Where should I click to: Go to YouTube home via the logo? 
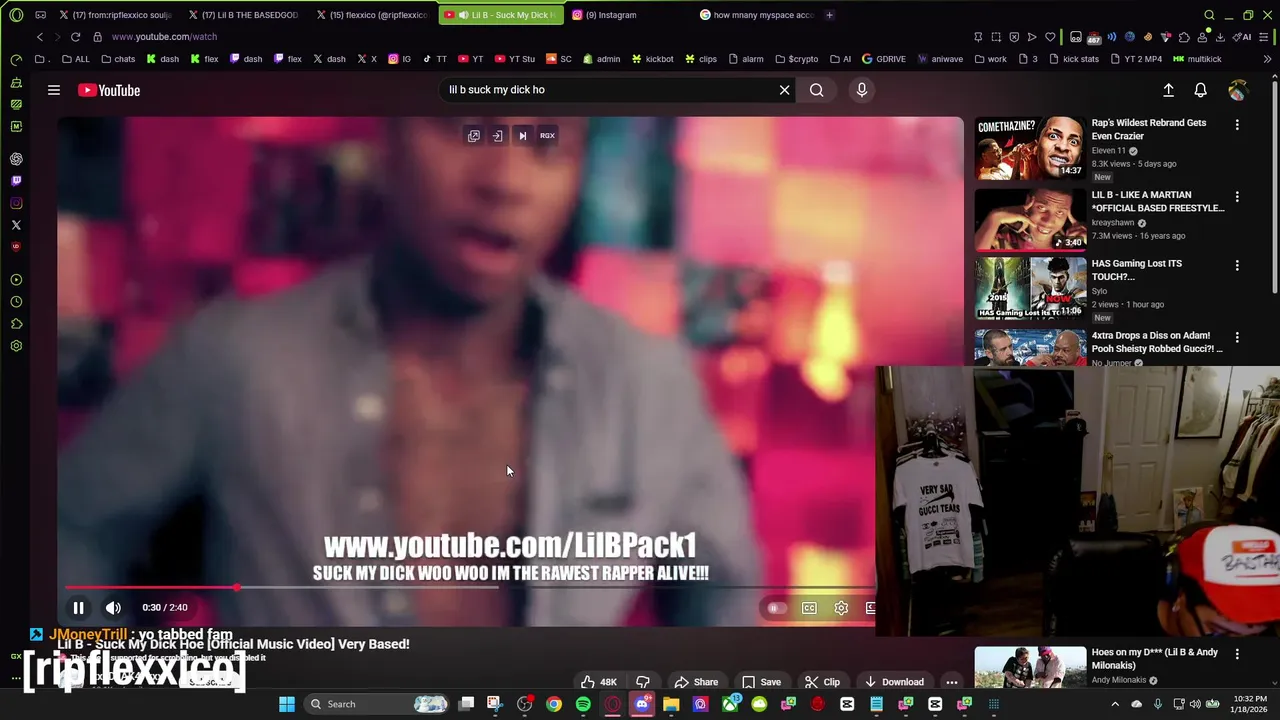[109, 90]
